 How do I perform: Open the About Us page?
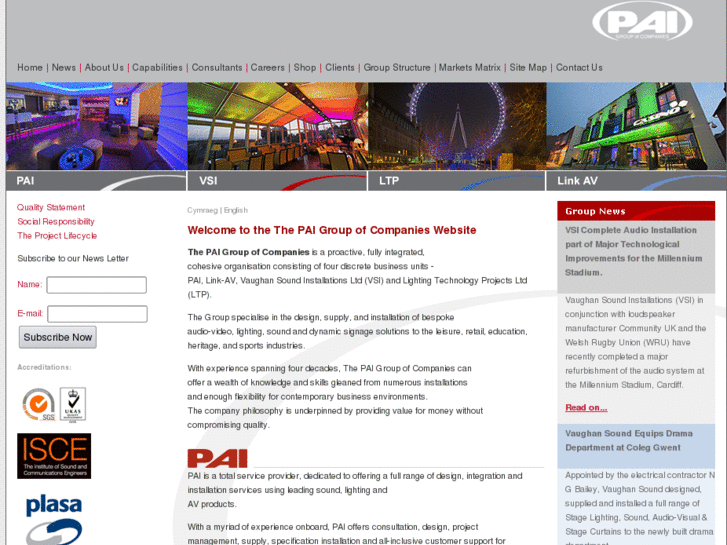click(104, 68)
